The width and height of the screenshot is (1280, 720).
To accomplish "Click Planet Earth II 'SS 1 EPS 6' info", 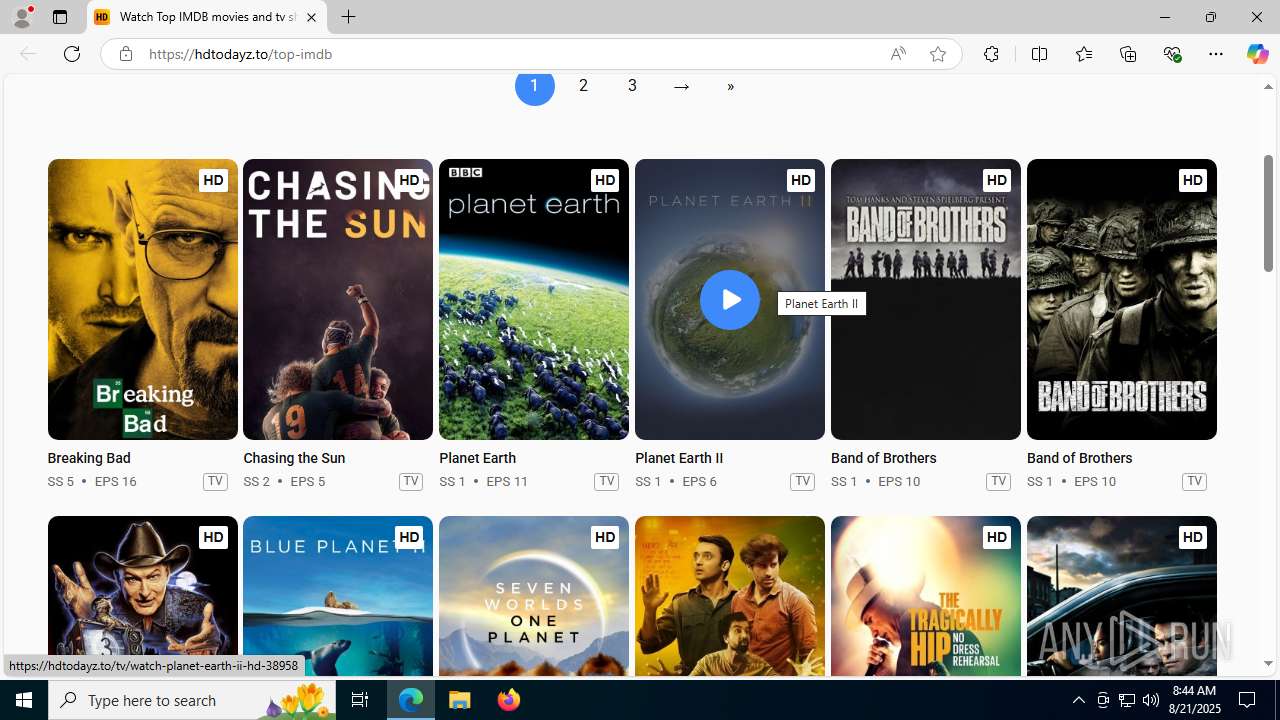I will point(676,481).
